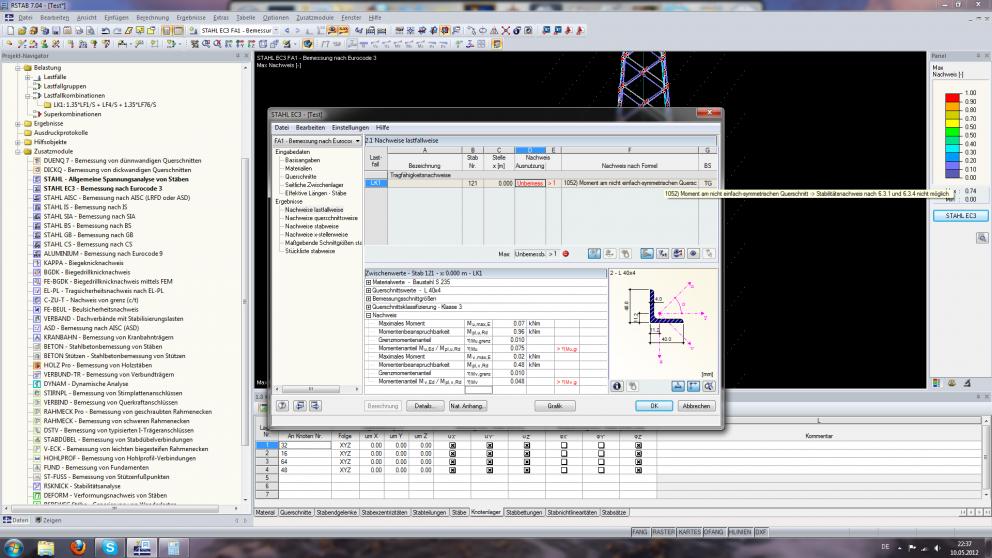The height and width of the screenshot is (558, 992).
Task: Click the Undo toolbar icon
Action: tap(106, 30)
